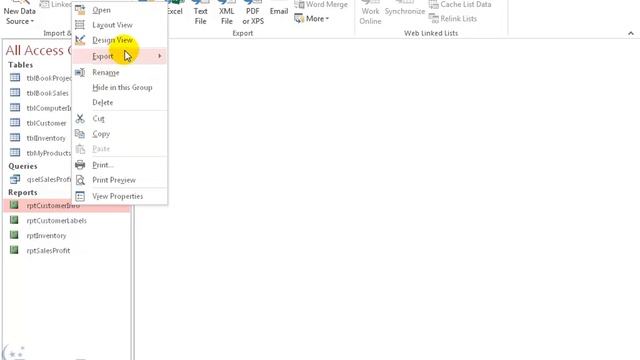Open the More export dropdown
The width and height of the screenshot is (640, 360).
311,19
